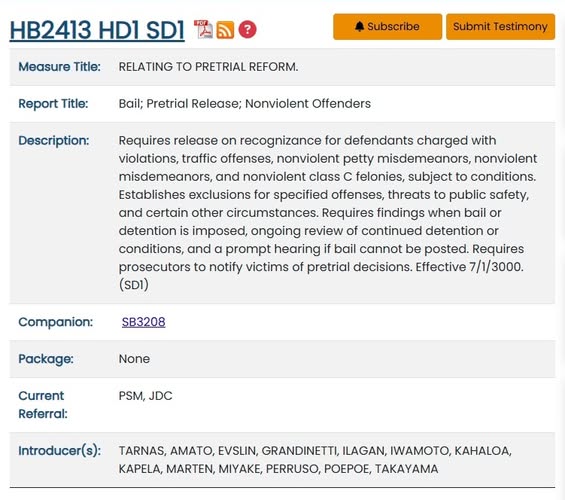The height and width of the screenshot is (500, 565).
Task: Click the measure title text 'RELATING TO PRETRIAL REFORM.'
Action: tap(208, 67)
